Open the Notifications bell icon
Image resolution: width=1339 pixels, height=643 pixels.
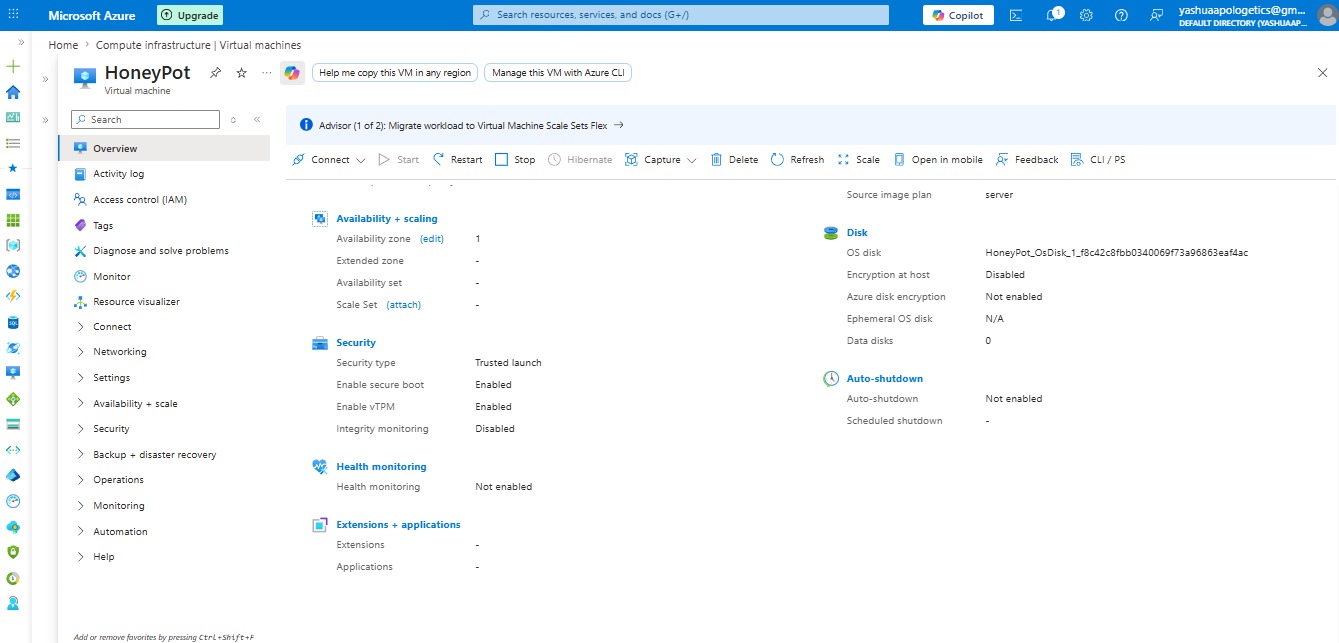(1052, 15)
